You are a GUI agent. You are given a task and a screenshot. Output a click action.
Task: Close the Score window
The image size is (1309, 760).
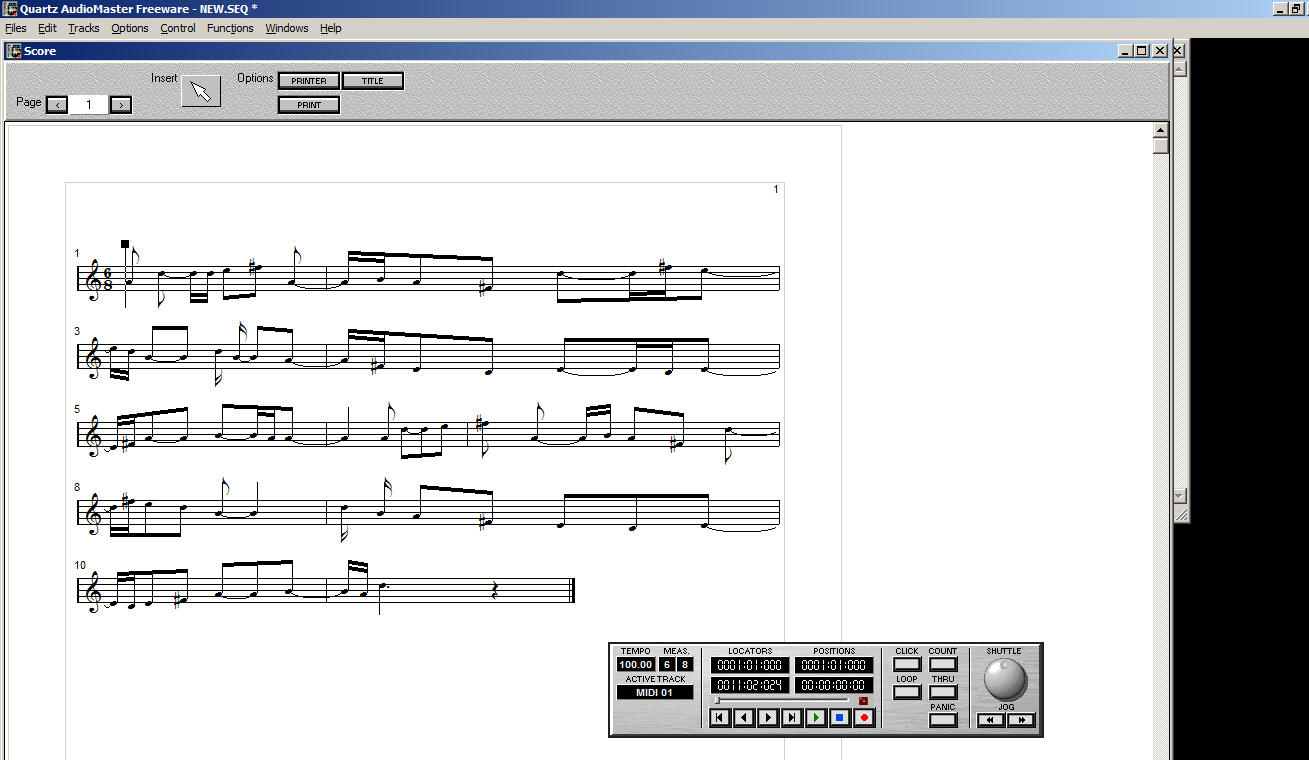(x=1160, y=51)
